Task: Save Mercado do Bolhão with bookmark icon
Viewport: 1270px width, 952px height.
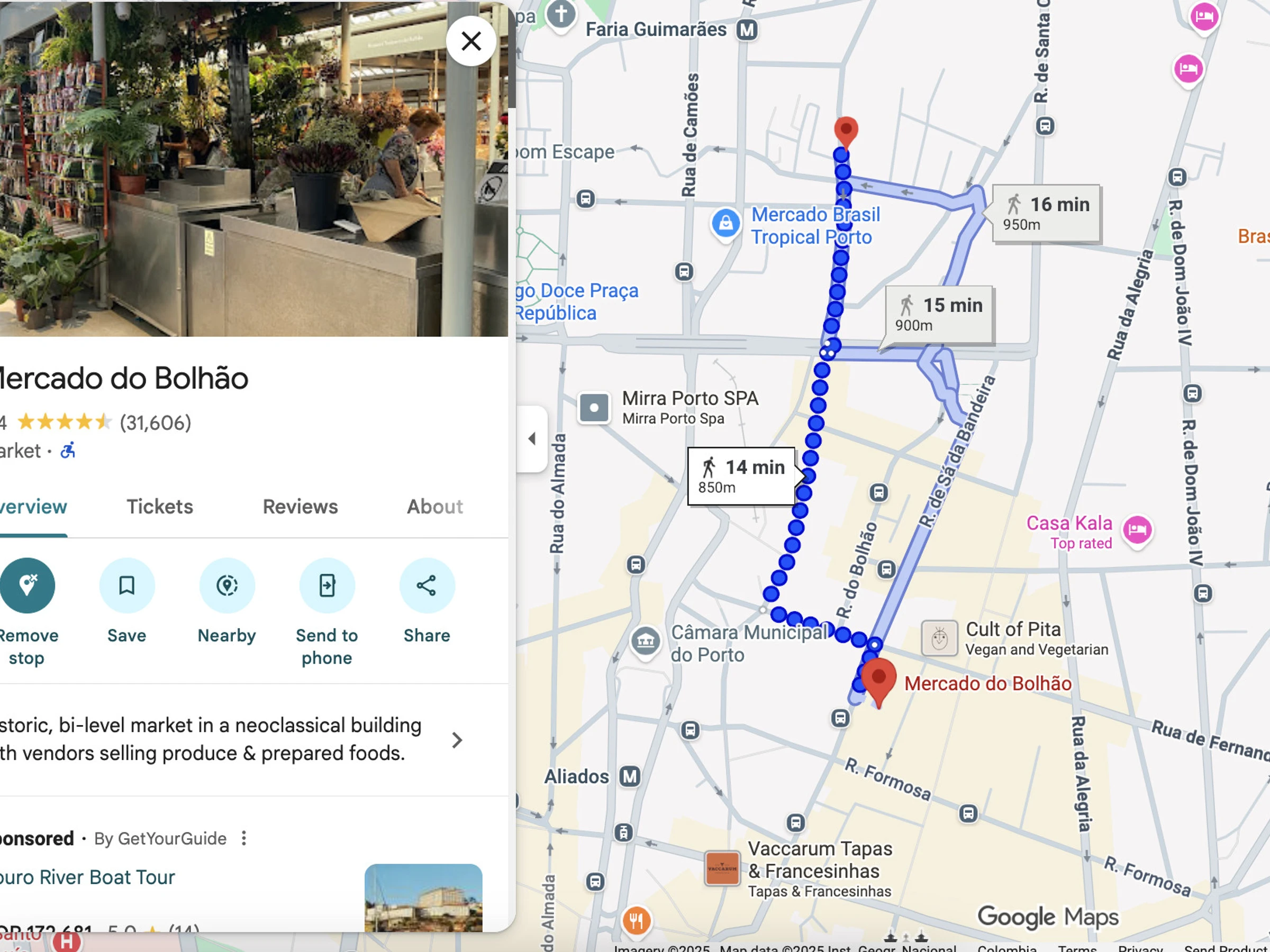Action: pyautogui.click(x=127, y=585)
